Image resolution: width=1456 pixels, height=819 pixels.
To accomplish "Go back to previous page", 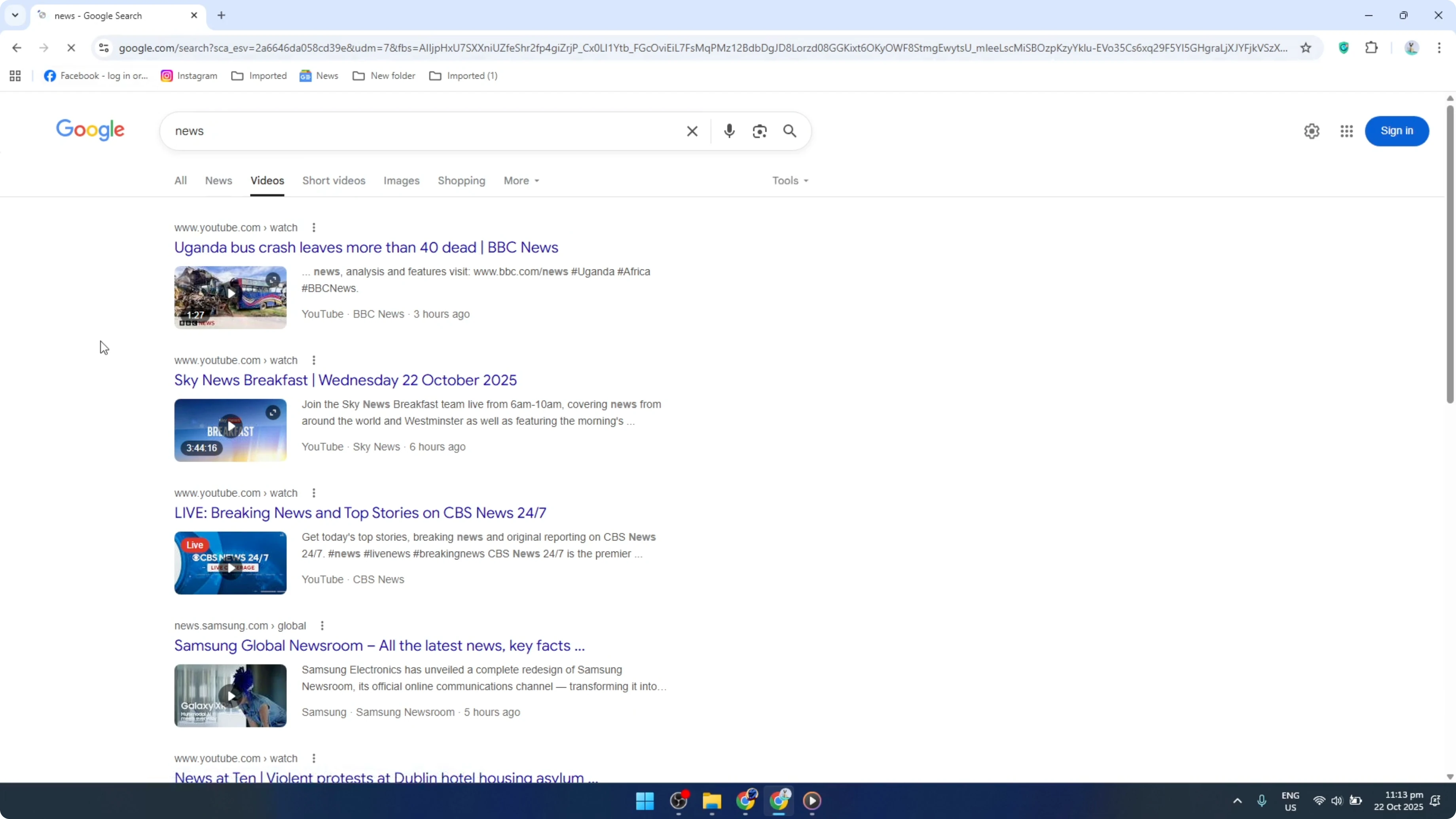I will tap(16, 48).
